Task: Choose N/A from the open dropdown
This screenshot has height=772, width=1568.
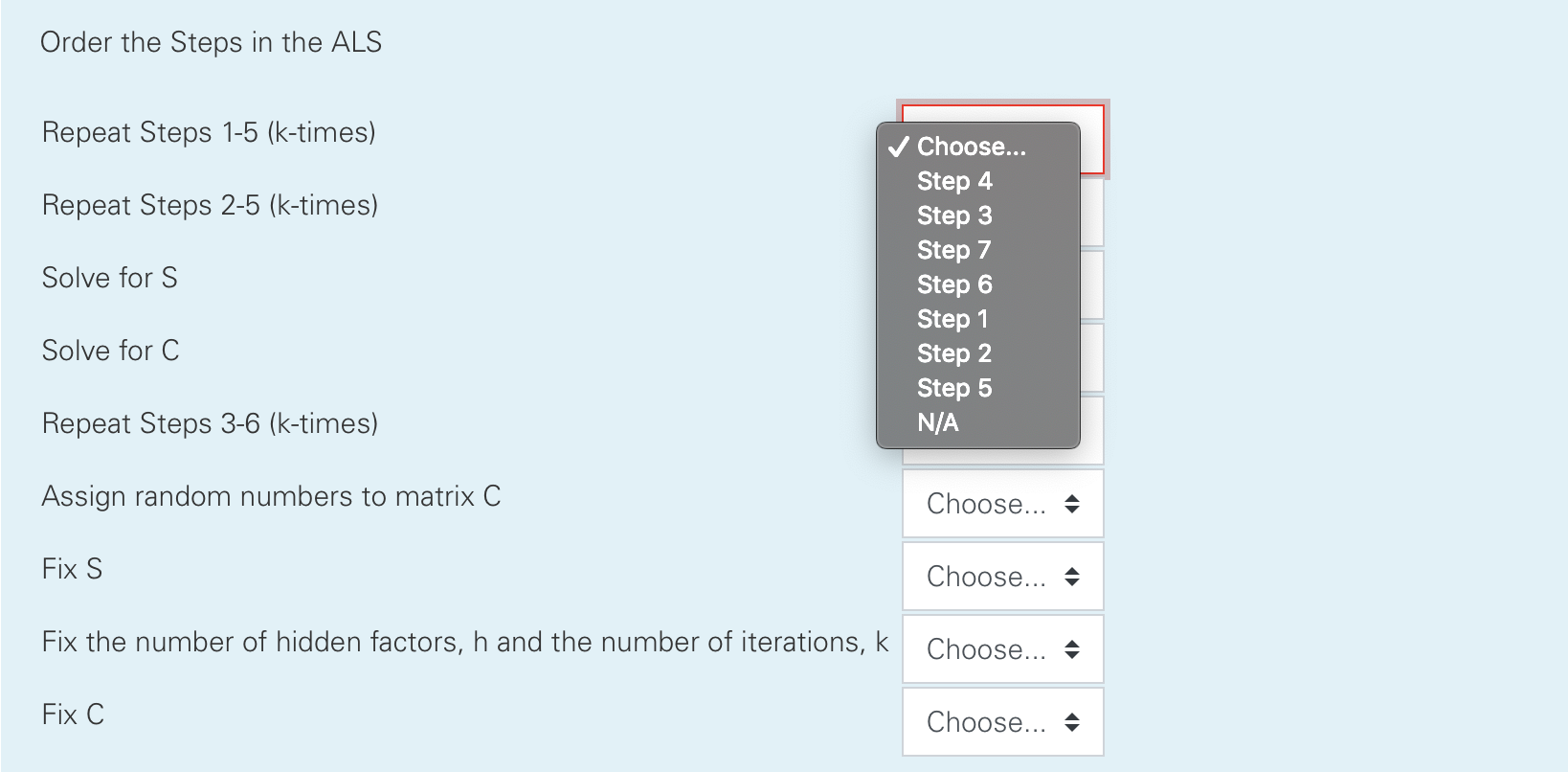Action: click(936, 421)
